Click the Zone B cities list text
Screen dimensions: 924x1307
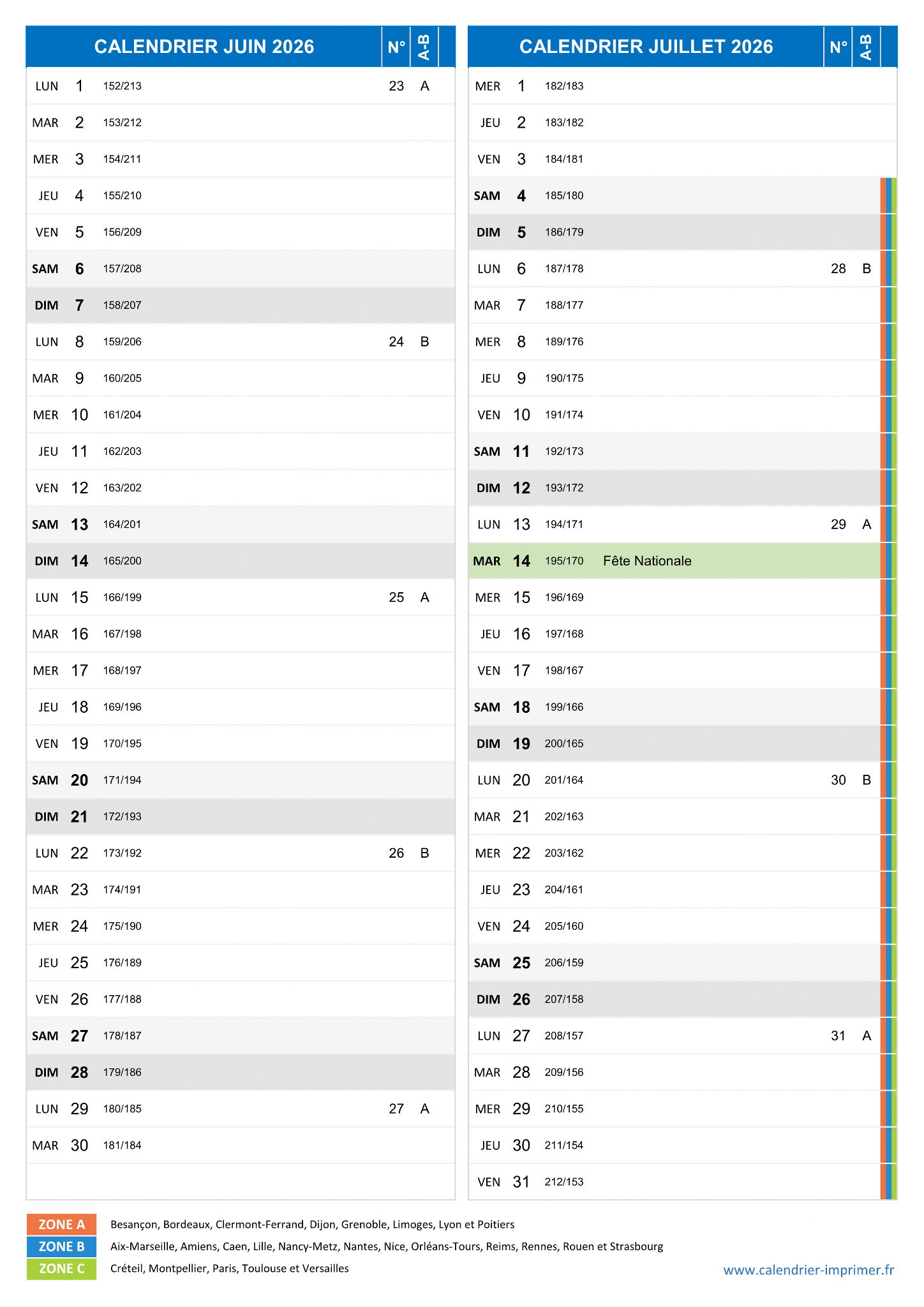pos(387,1246)
